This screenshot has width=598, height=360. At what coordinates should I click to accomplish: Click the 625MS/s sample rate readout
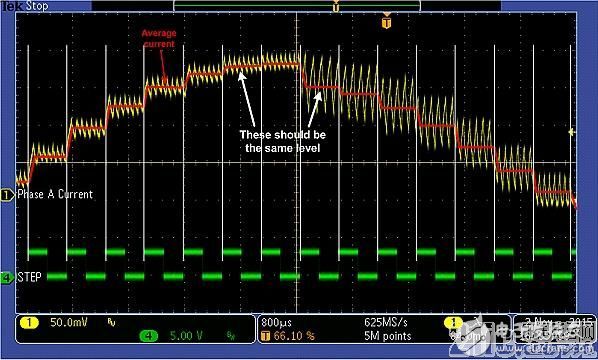[x=386, y=323]
